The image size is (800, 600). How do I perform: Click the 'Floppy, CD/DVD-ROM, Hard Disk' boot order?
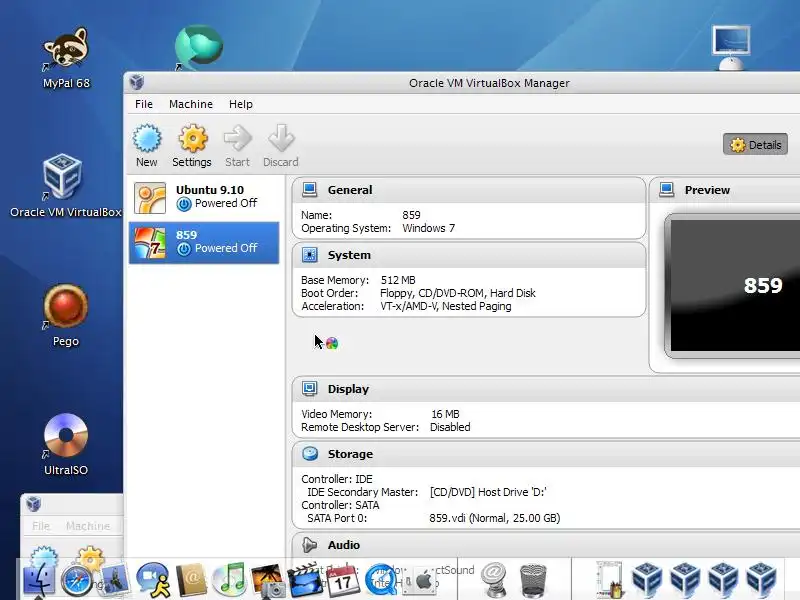(458, 293)
